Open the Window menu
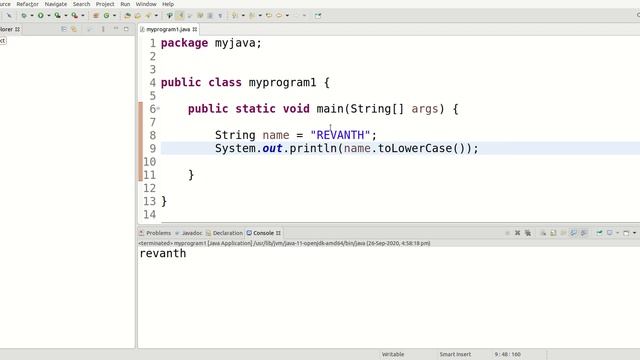The width and height of the screenshot is (640, 360). (x=146, y=4)
